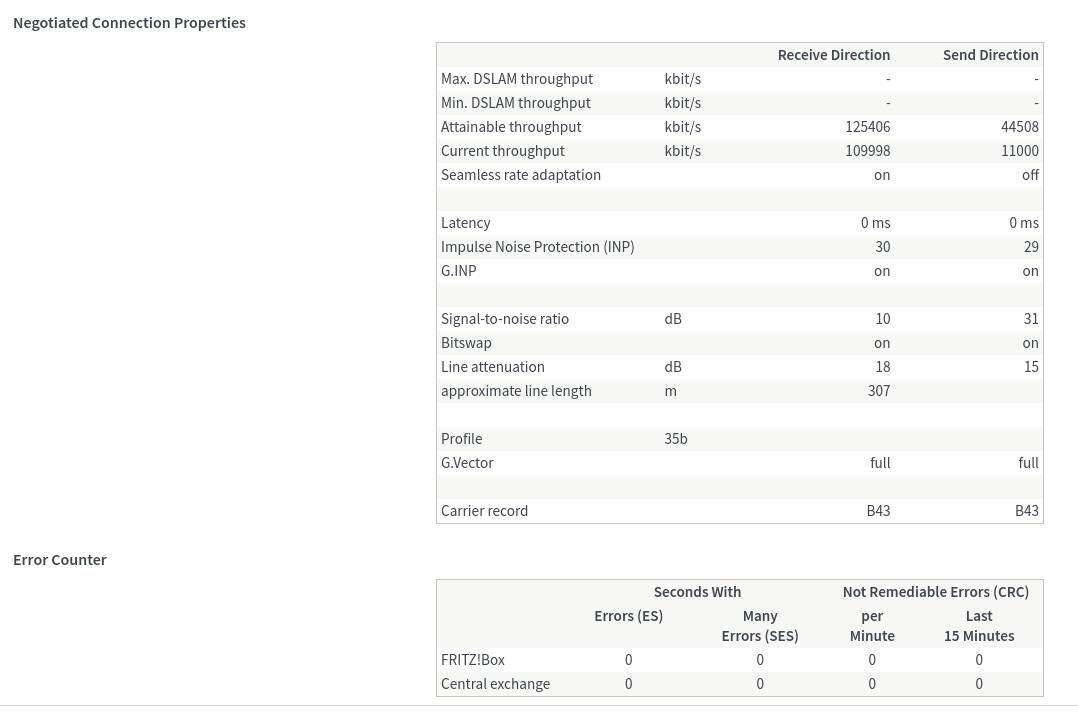Screen dimensions: 1078x716
Task: Click the Seconds With column header
Action: (697, 592)
